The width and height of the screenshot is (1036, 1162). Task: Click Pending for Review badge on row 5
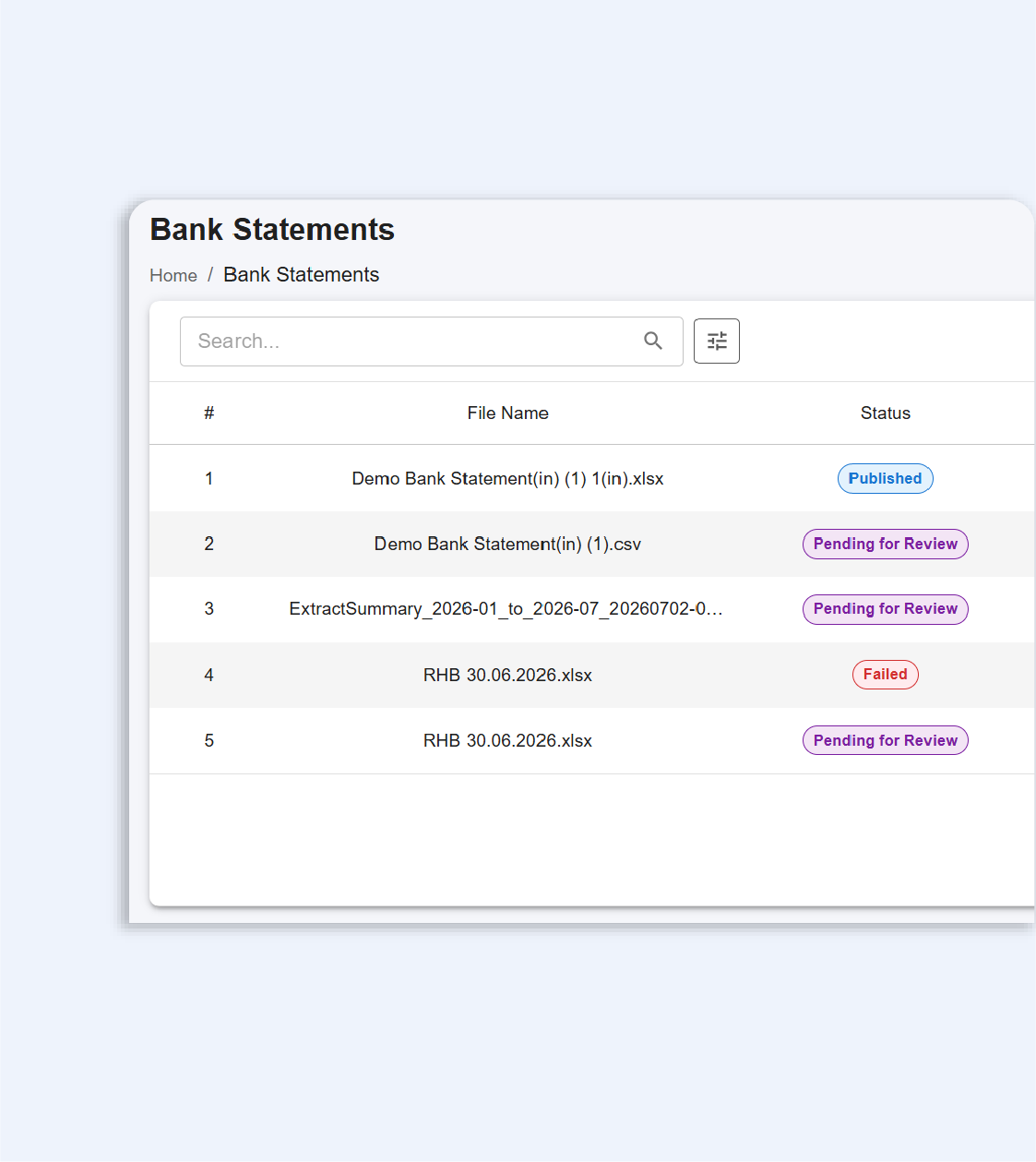tap(886, 740)
